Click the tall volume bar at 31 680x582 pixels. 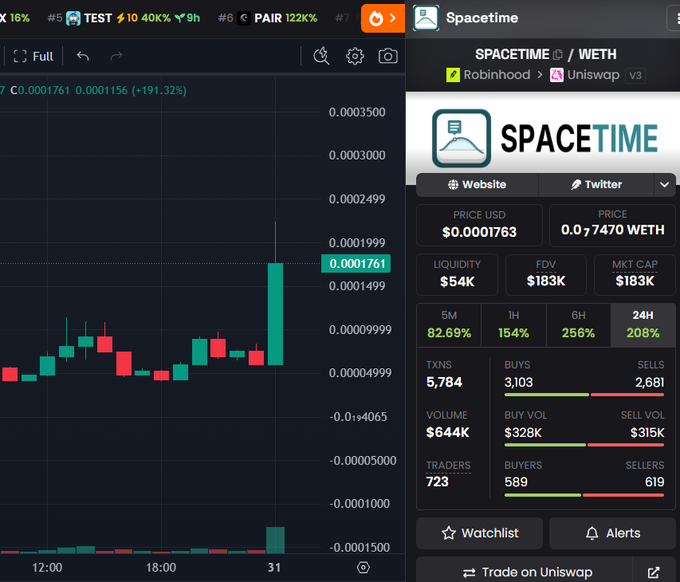click(275, 540)
